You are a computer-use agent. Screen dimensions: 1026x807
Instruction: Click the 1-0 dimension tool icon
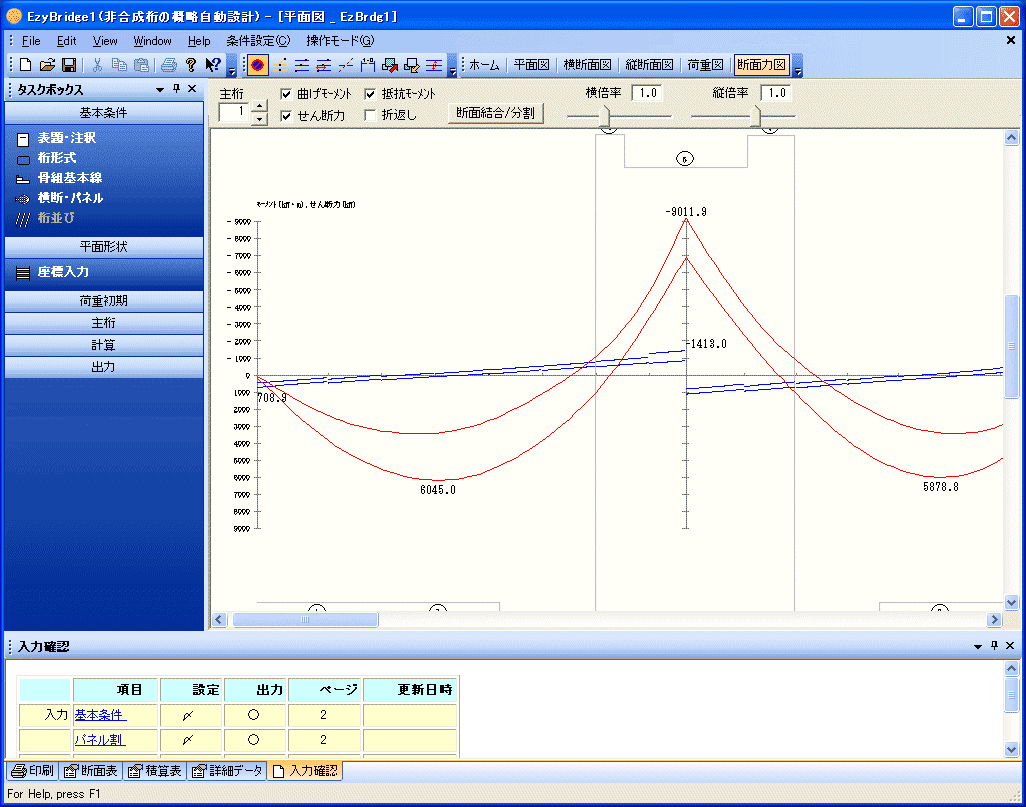coord(368,65)
